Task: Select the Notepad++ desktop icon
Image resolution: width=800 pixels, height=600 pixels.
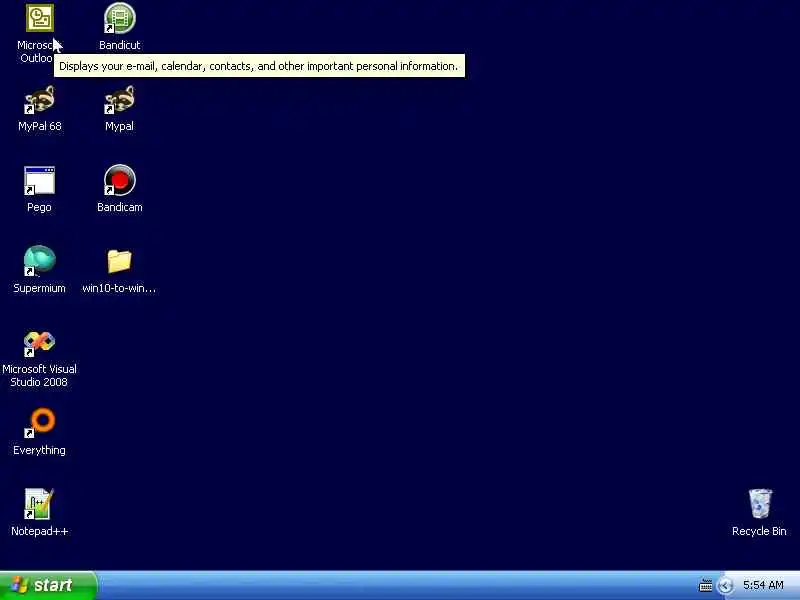Action: 39,504
